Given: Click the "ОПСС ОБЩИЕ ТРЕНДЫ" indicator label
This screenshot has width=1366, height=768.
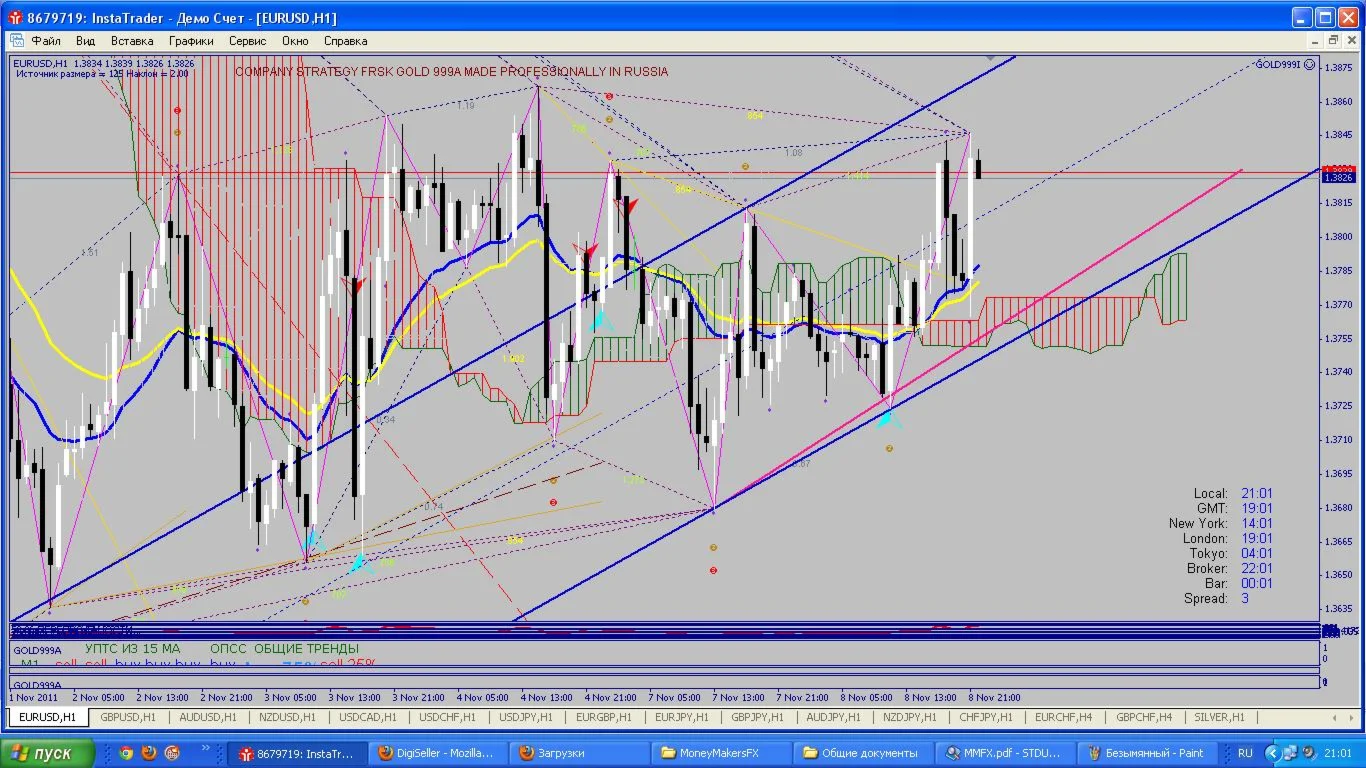Looking at the screenshot, I should pos(284,649).
